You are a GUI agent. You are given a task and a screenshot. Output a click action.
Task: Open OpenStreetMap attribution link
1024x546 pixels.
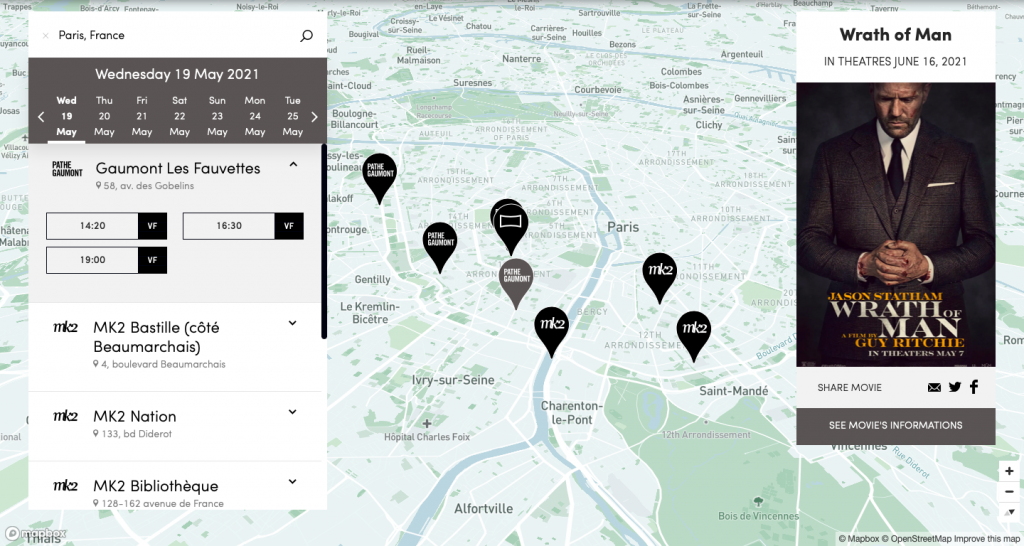(916, 539)
